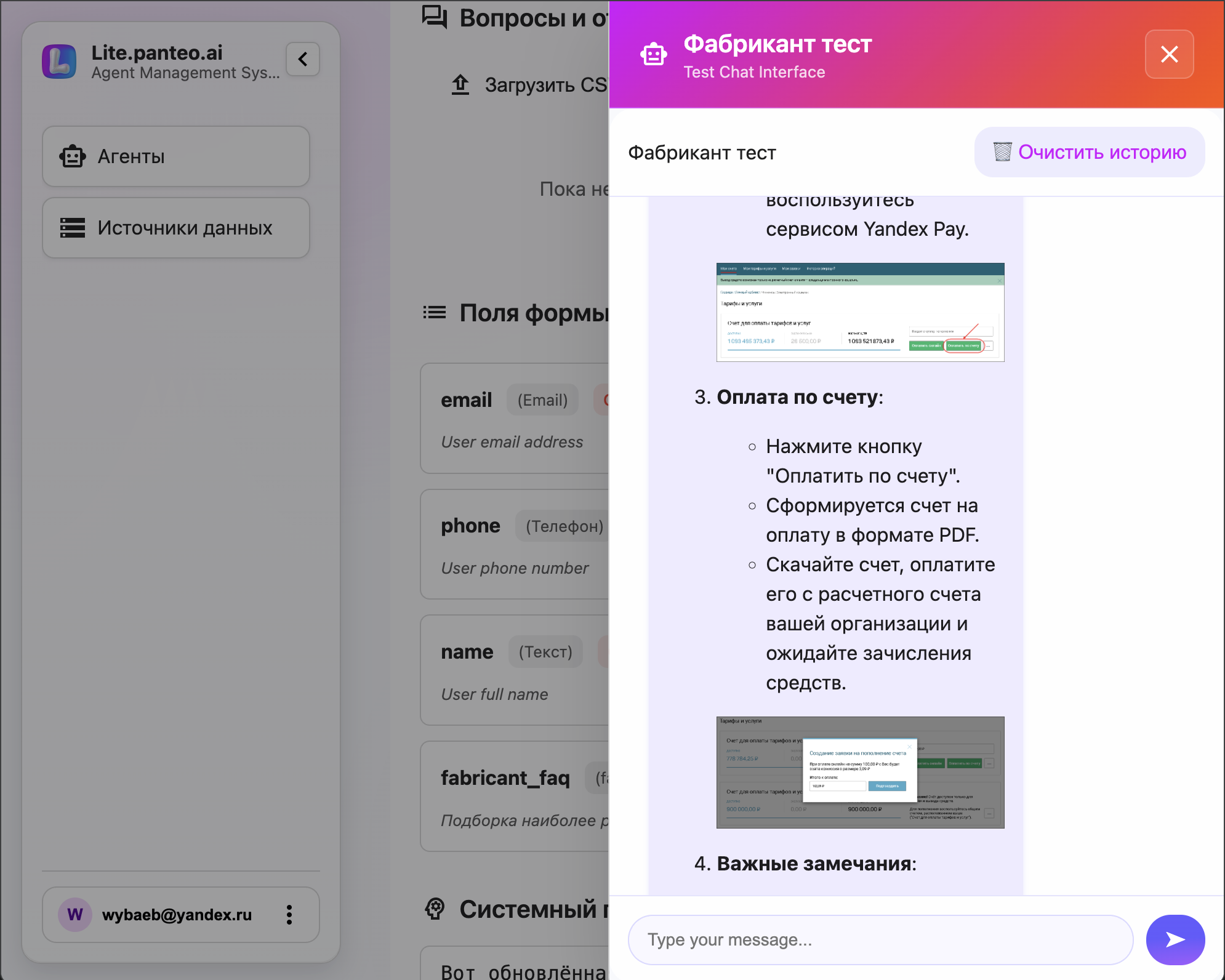Screen dimensions: 1225x980
Task: Click the robot icon in the chat header
Action: (654, 54)
